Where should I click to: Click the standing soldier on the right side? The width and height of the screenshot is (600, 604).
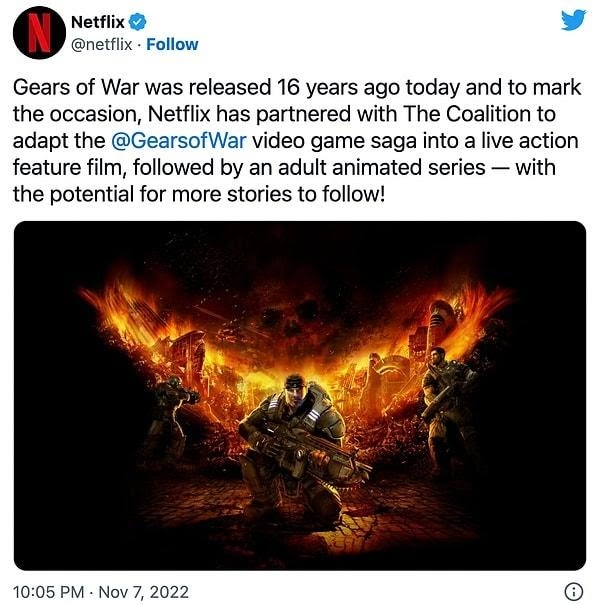[449, 408]
